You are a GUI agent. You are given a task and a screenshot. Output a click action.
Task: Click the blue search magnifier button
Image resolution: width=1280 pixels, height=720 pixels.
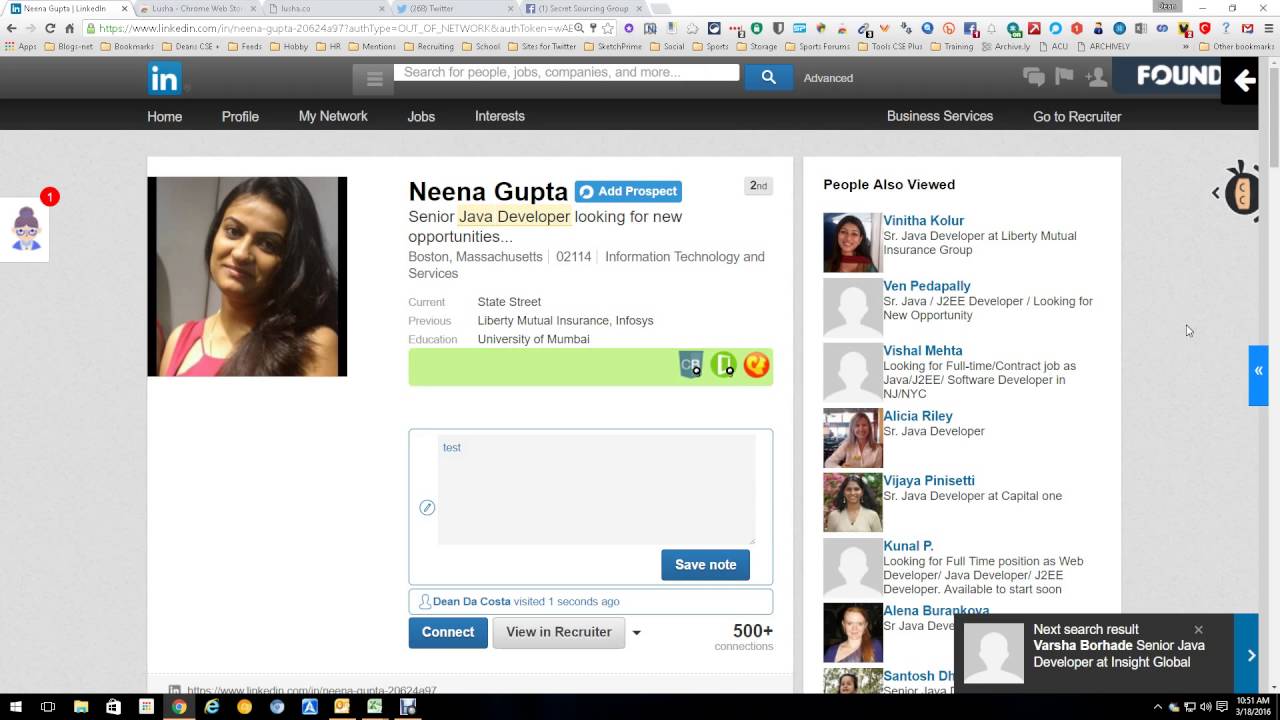click(x=768, y=77)
